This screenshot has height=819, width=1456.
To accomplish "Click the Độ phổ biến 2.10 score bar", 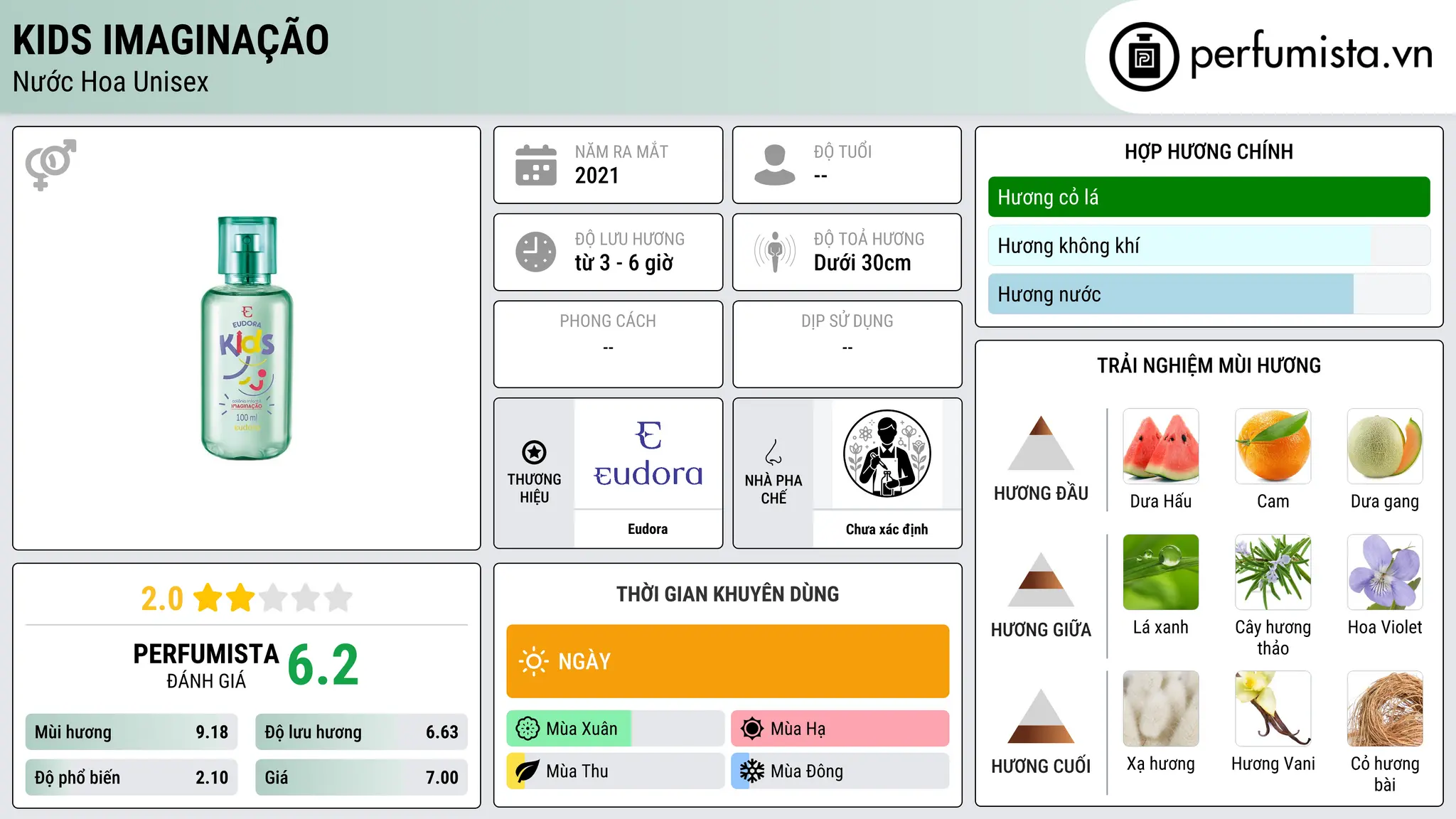I will point(132,778).
